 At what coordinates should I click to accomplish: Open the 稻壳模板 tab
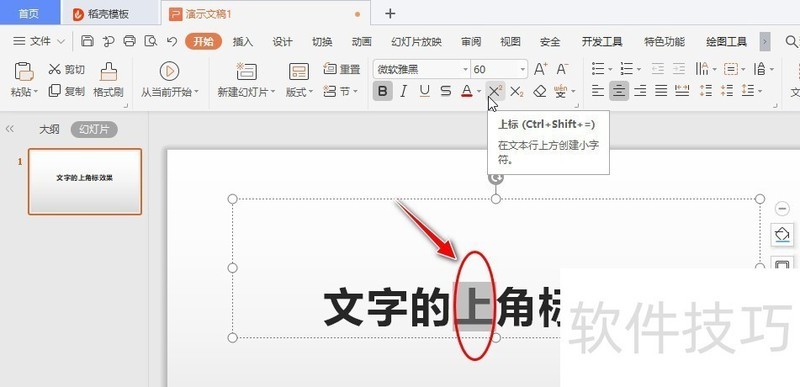pos(109,14)
